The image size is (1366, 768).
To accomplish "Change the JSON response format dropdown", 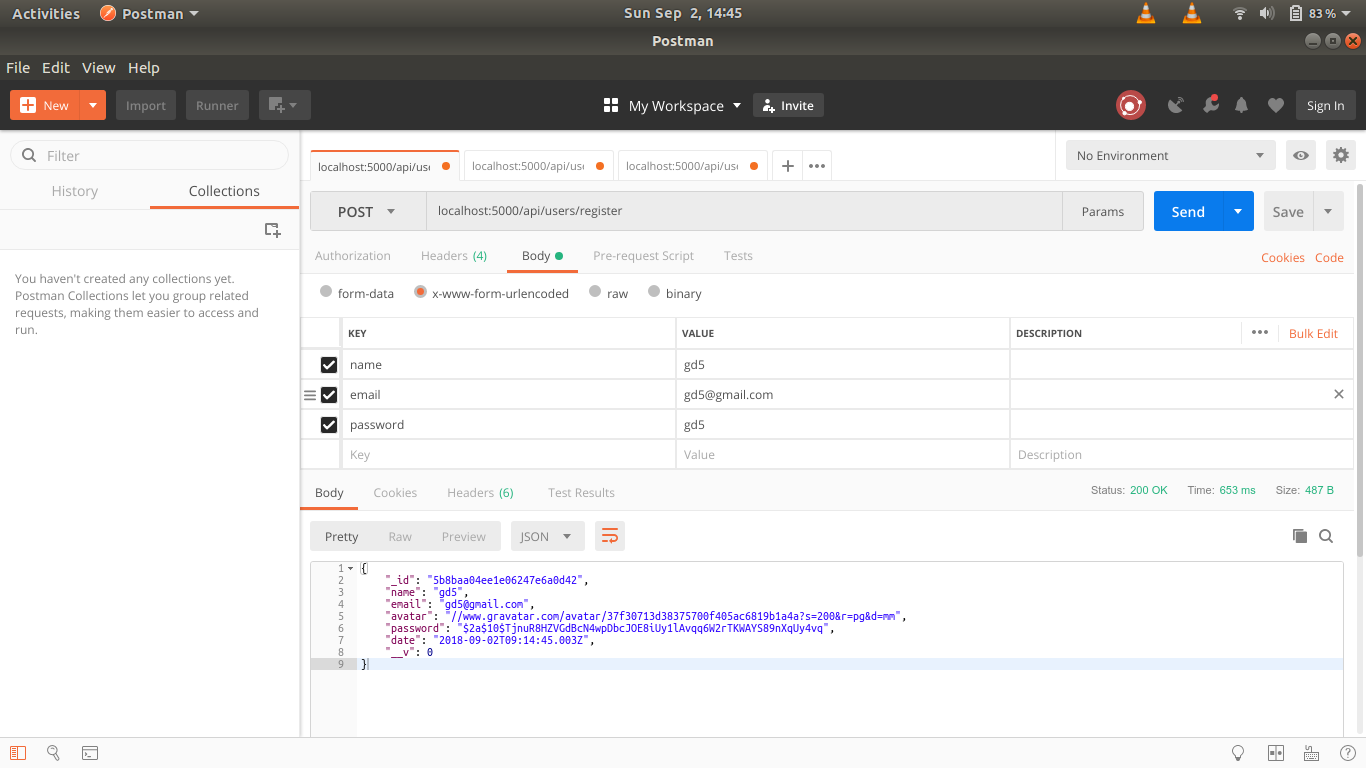I will [547, 536].
